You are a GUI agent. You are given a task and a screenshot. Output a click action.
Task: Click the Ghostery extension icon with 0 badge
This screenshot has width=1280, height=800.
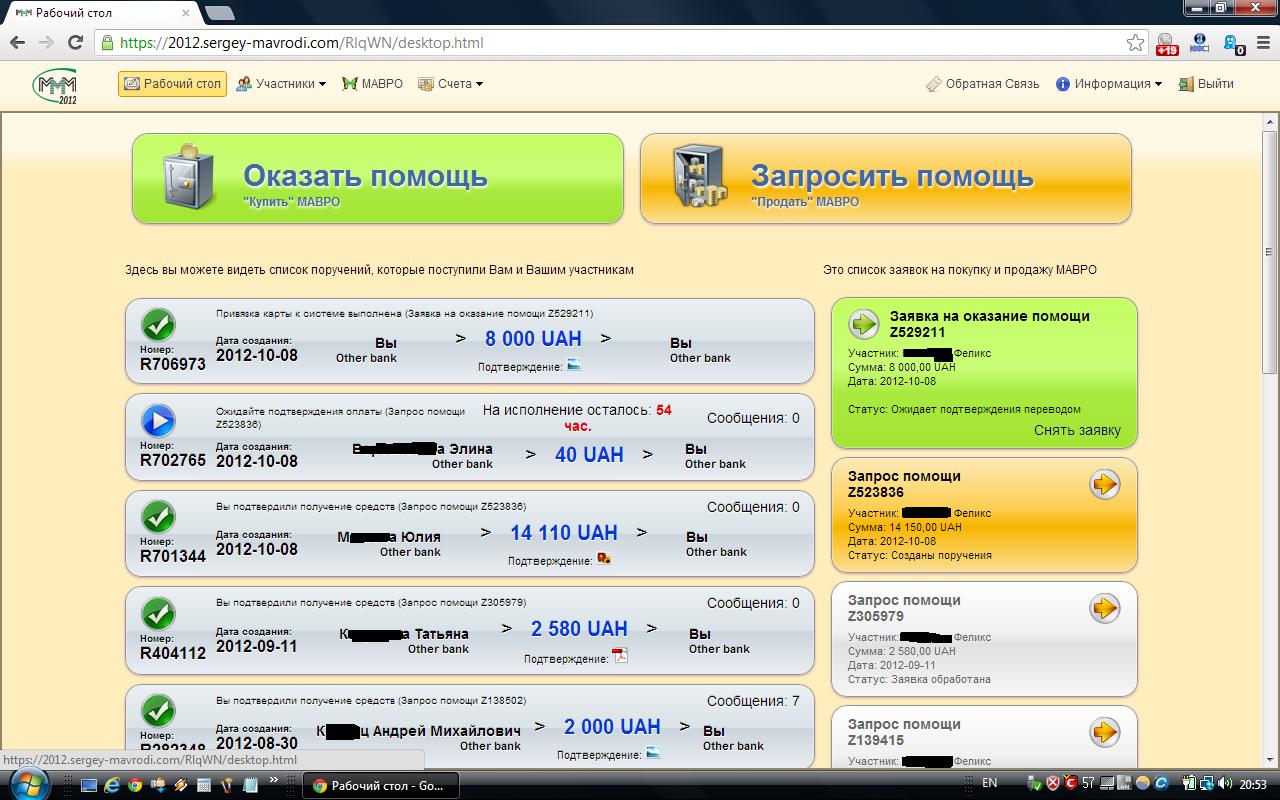coord(1235,43)
